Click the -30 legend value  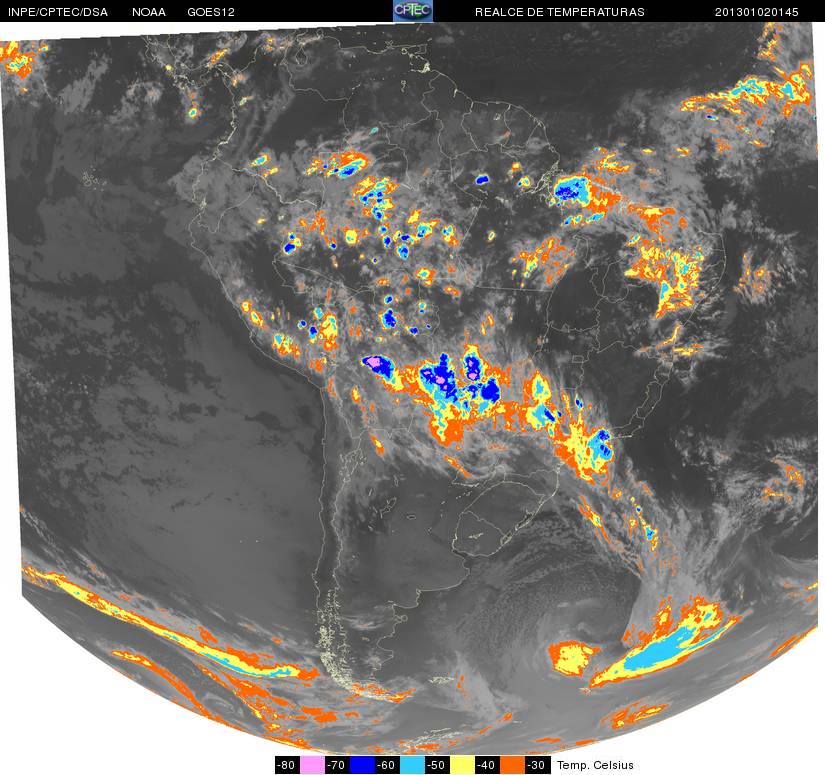(538, 764)
